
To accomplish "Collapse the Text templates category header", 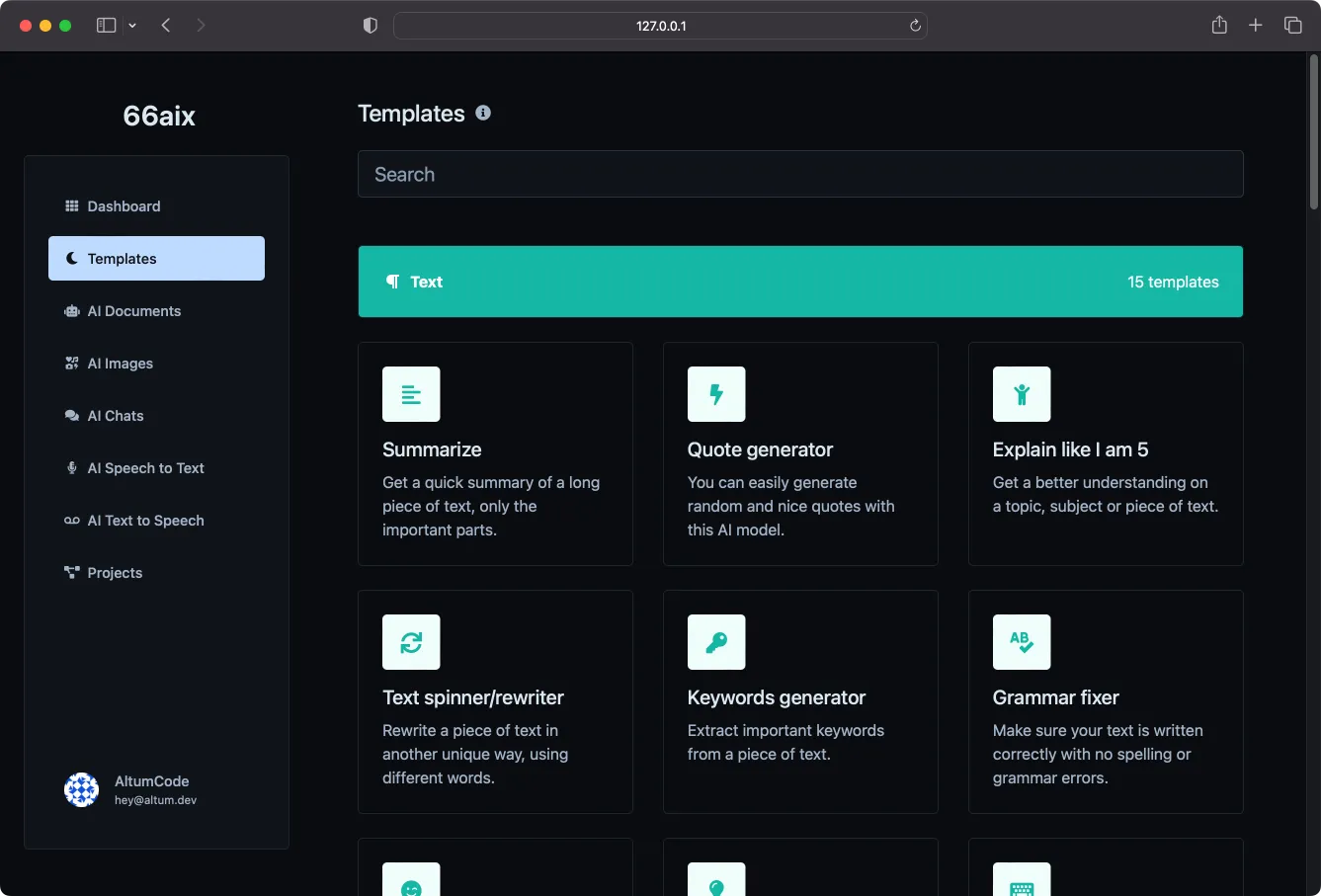I will 800,282.
